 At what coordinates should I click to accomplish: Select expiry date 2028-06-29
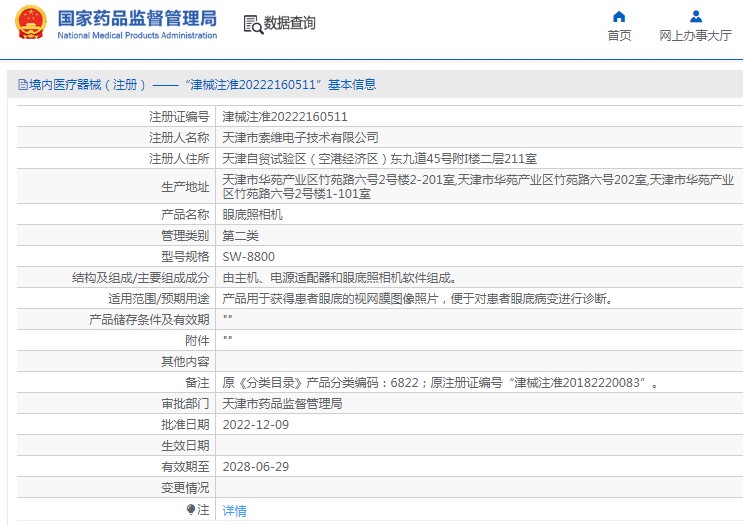tap(256, 467)
